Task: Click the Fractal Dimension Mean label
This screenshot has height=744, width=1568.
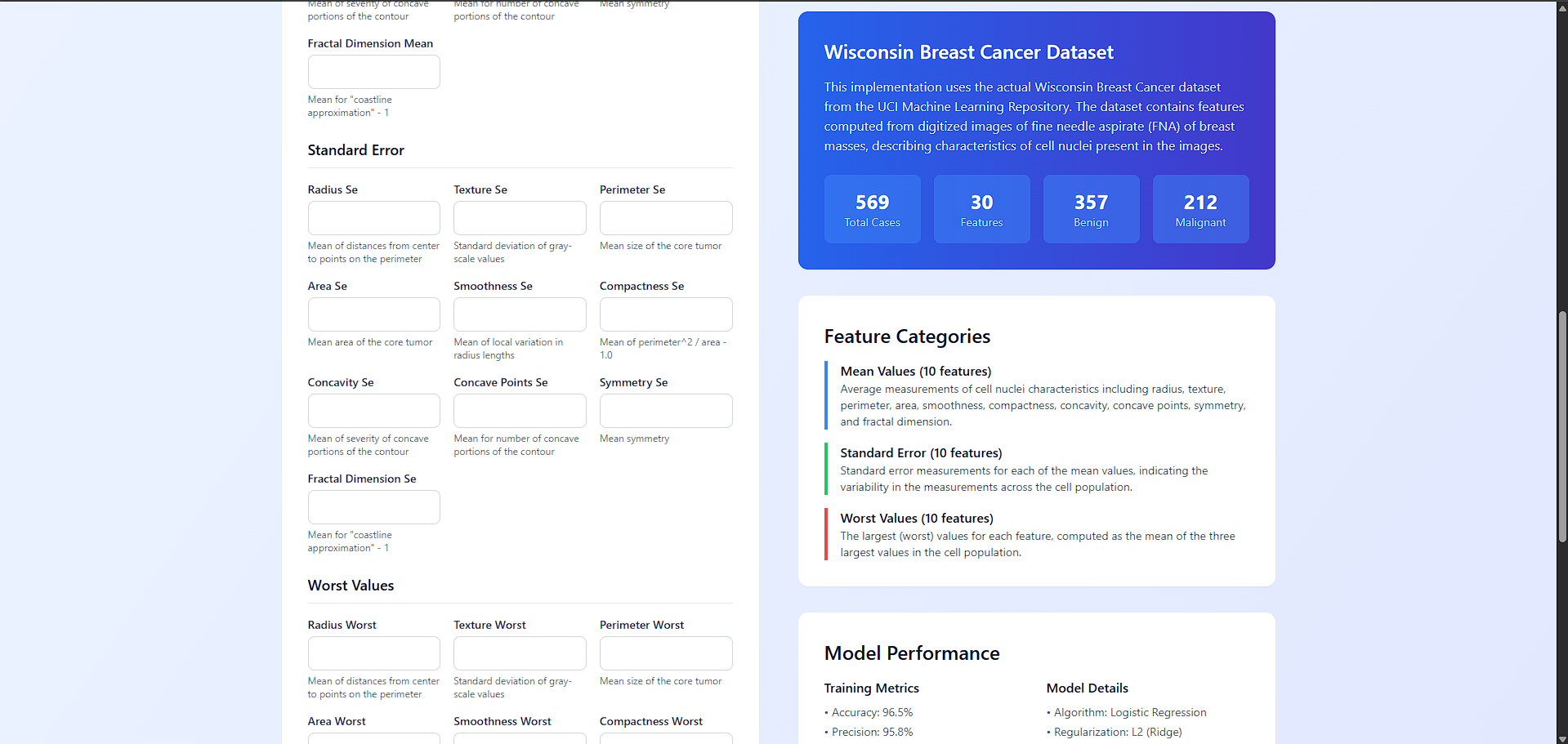Action: [370, 43]
